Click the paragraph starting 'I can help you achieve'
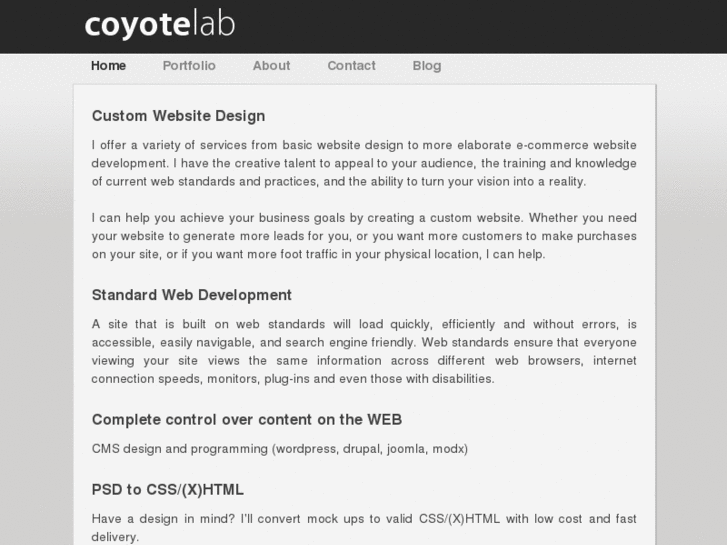Viewport: 727px width, 545px height. click(x=364, y=236)
